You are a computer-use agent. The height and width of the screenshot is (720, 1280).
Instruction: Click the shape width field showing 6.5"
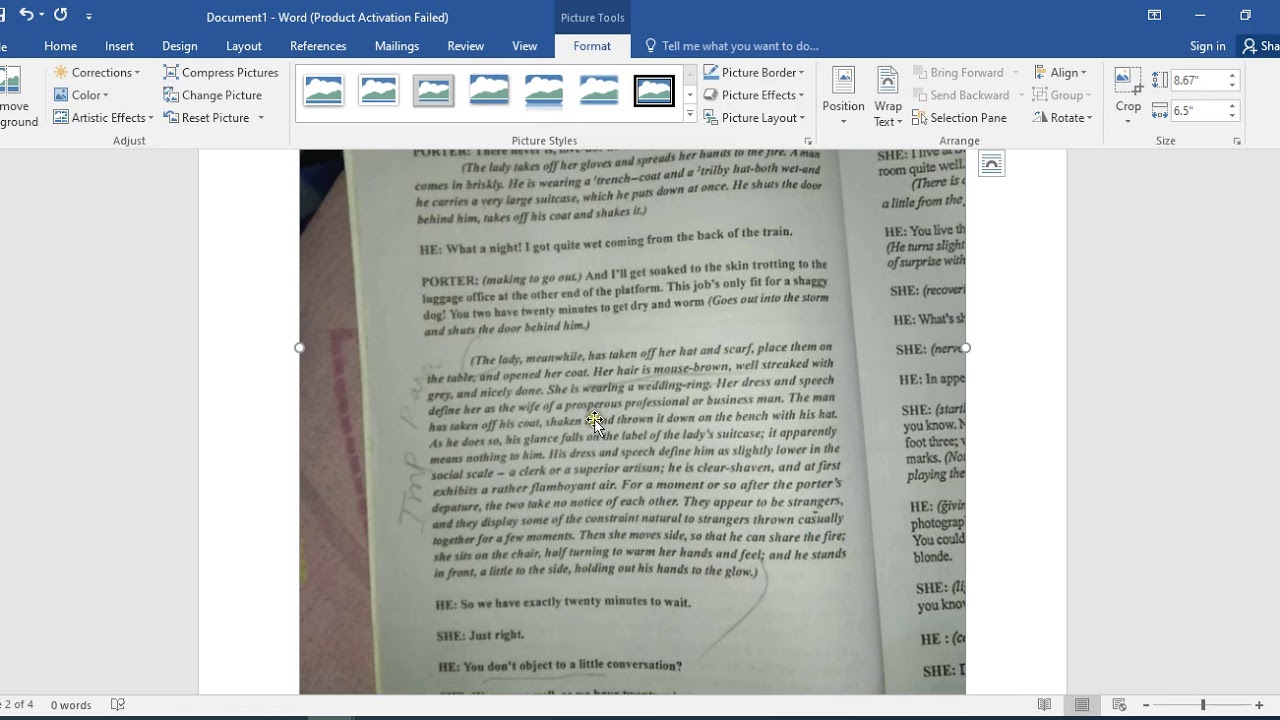pyautogui.click(x=1198, y=110)
